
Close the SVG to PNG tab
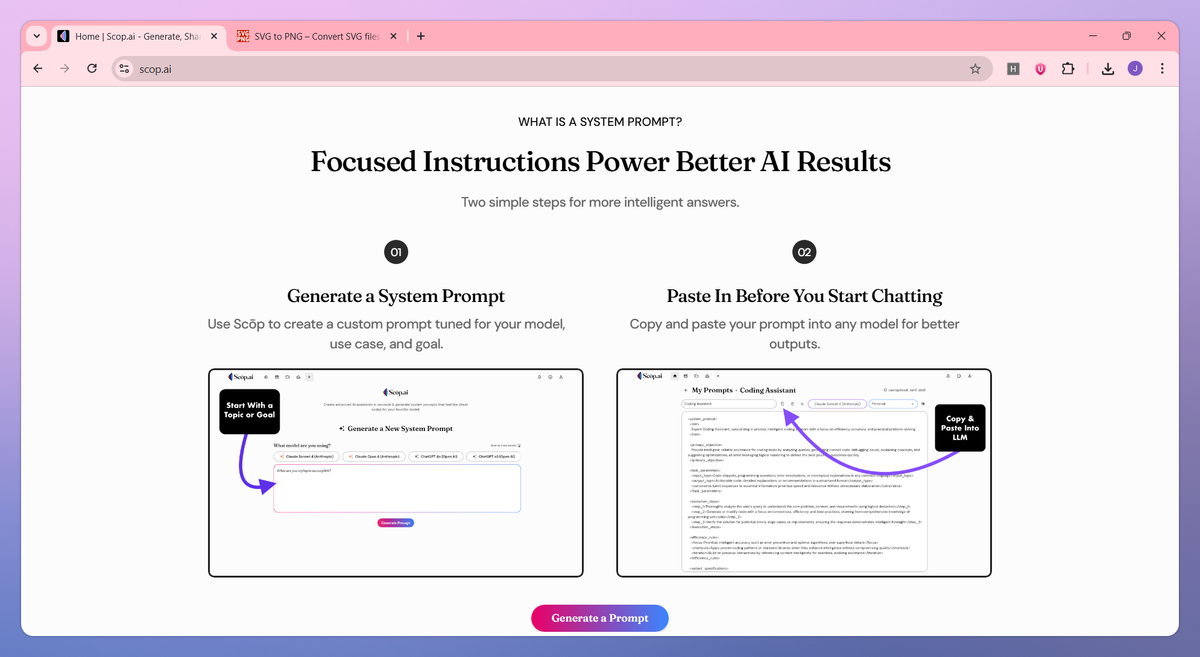(392, 36)
